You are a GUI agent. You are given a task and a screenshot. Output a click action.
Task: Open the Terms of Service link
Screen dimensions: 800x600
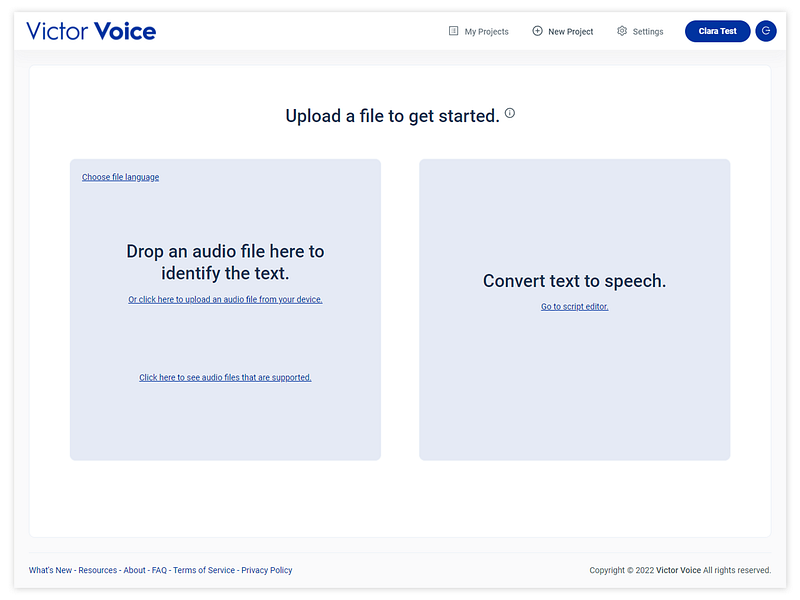204,570
